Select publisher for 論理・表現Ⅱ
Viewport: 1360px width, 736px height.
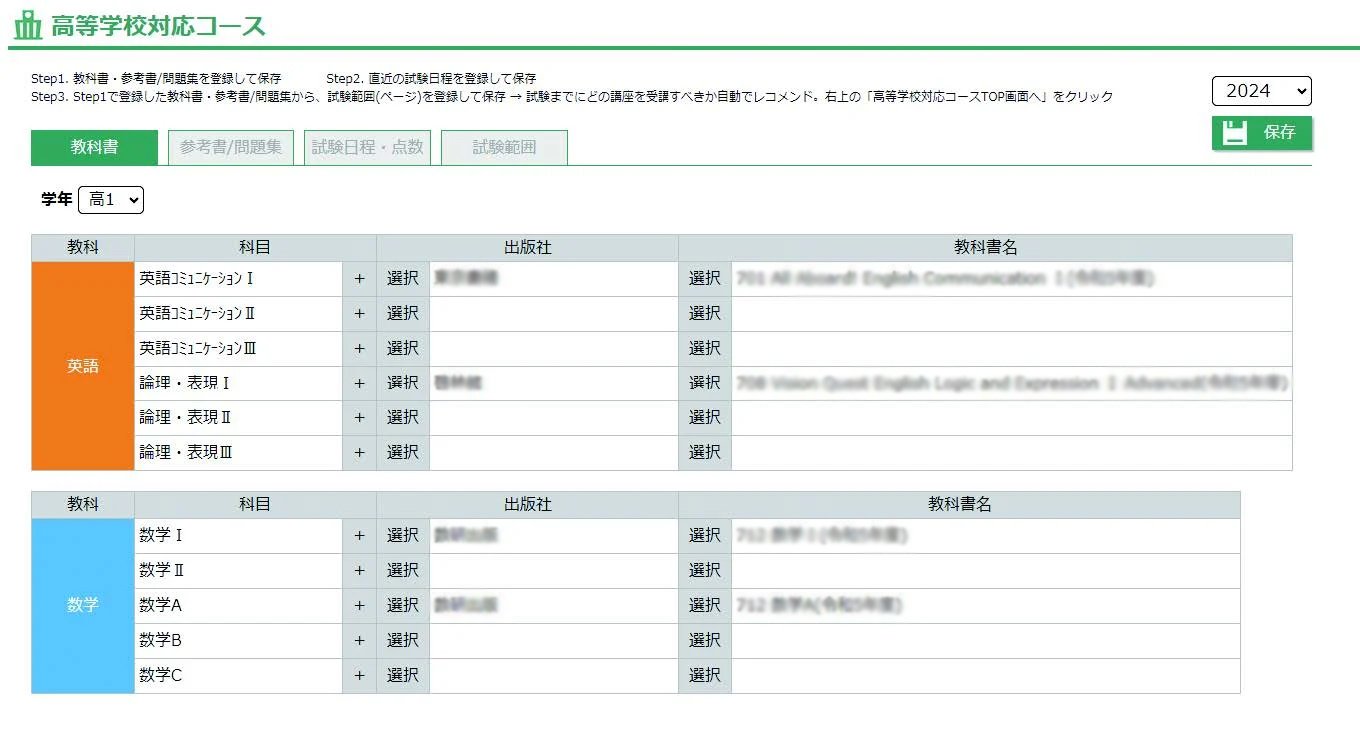(403, 418)
